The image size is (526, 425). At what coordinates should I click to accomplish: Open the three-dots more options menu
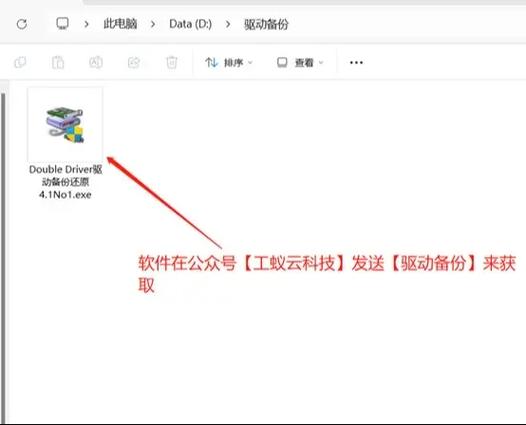click(356, 62)
